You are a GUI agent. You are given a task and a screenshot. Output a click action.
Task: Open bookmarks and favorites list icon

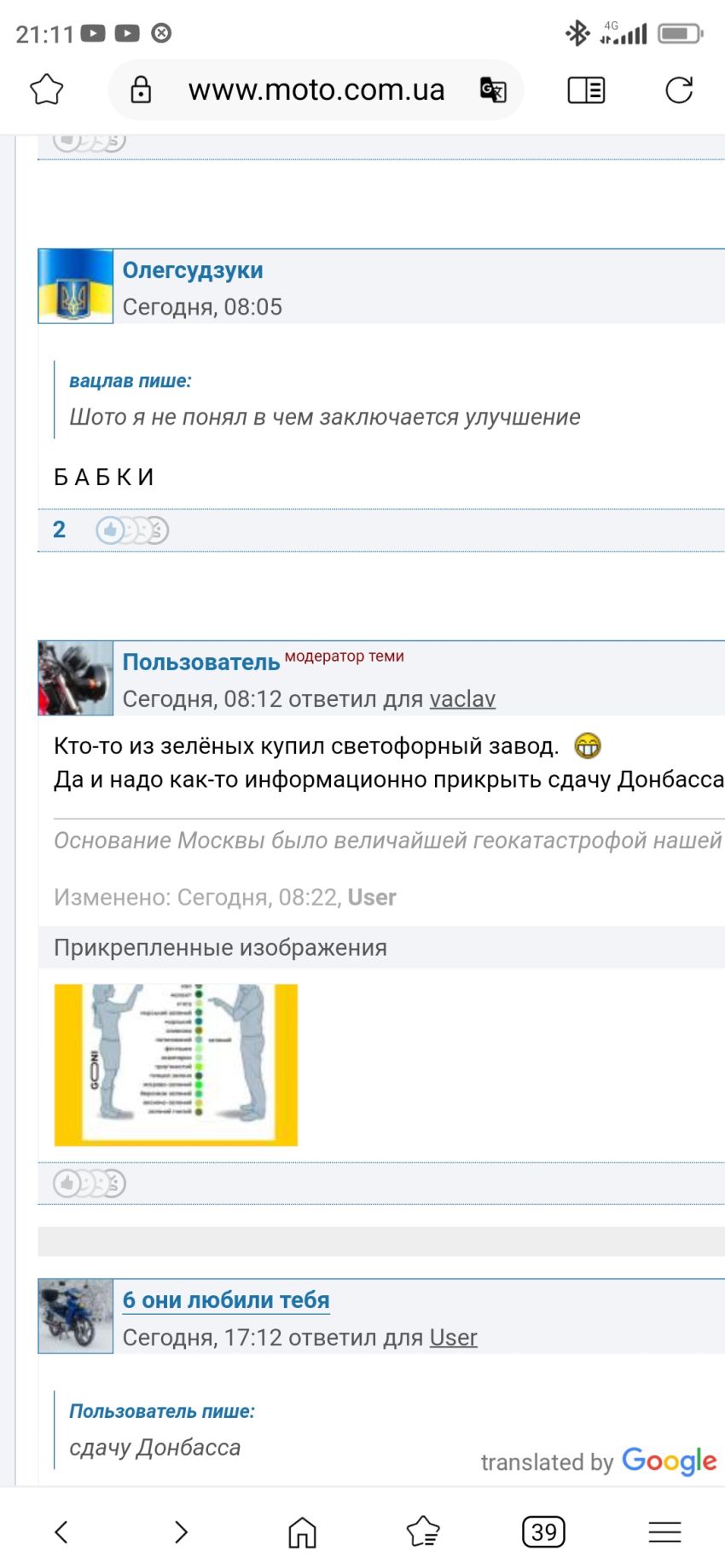click(x=423, y=1531)
